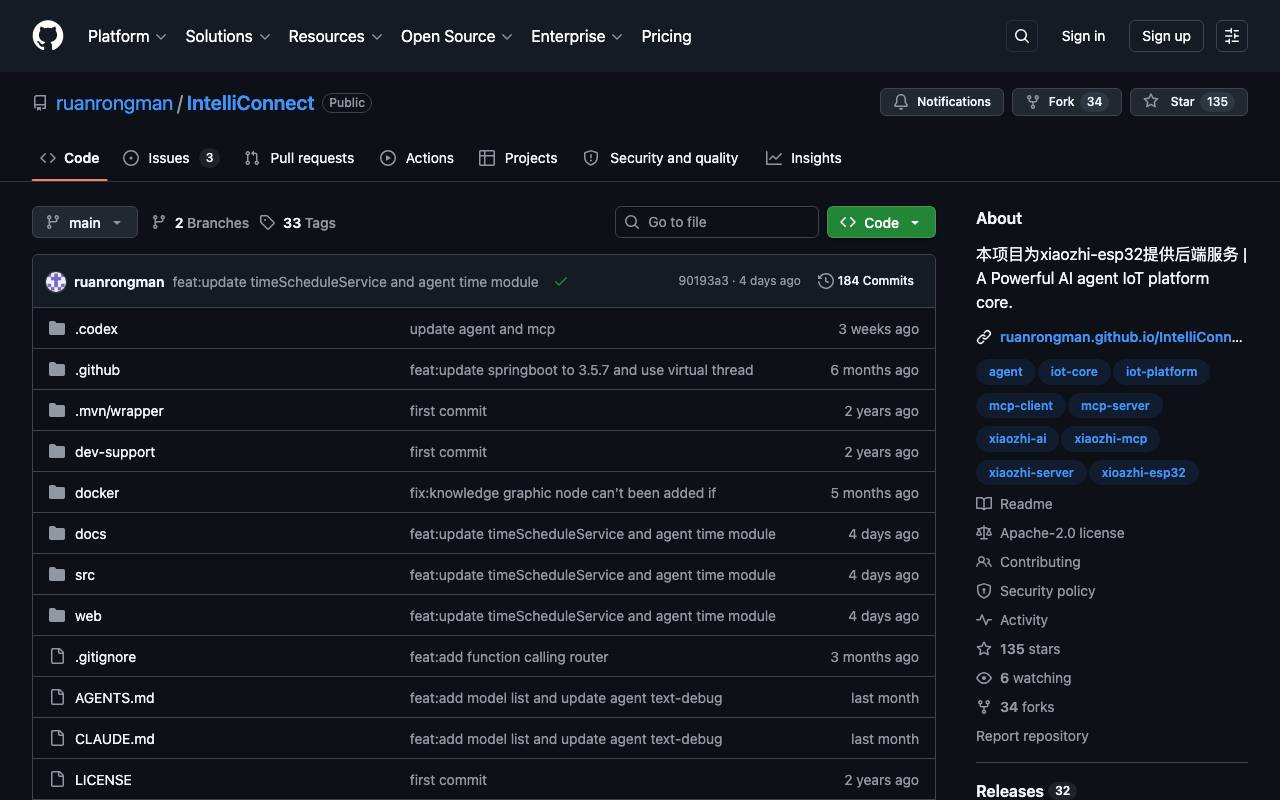Screen dimensions: 1280x800
Task: Click the link icon beside website URL
Action: (984, 337)
